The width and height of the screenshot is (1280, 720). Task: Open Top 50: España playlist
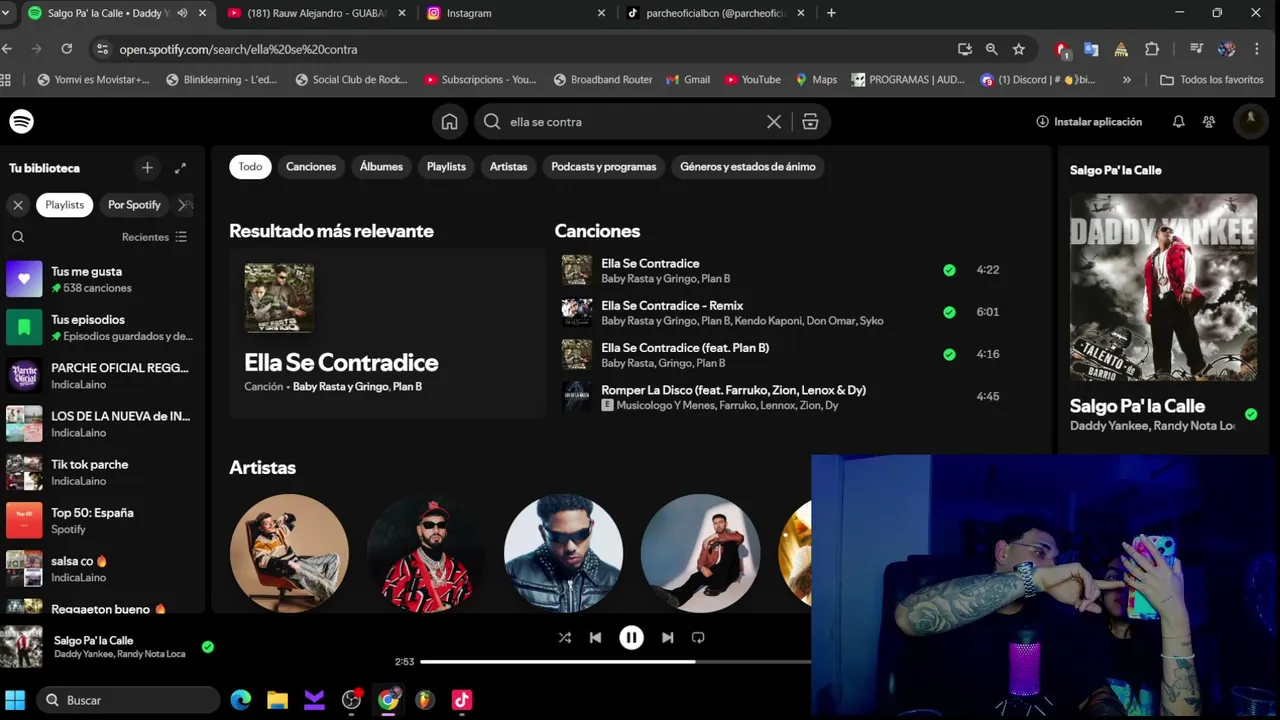(x=103, y=520)
